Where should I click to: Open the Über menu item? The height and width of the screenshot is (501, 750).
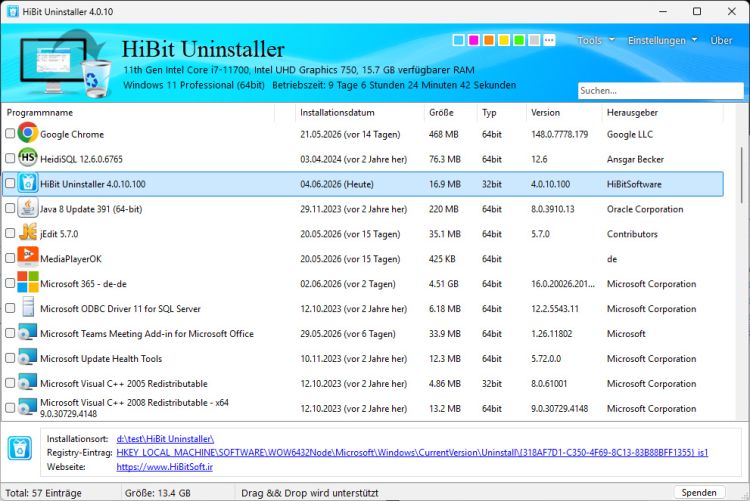[x=721, y=41]
